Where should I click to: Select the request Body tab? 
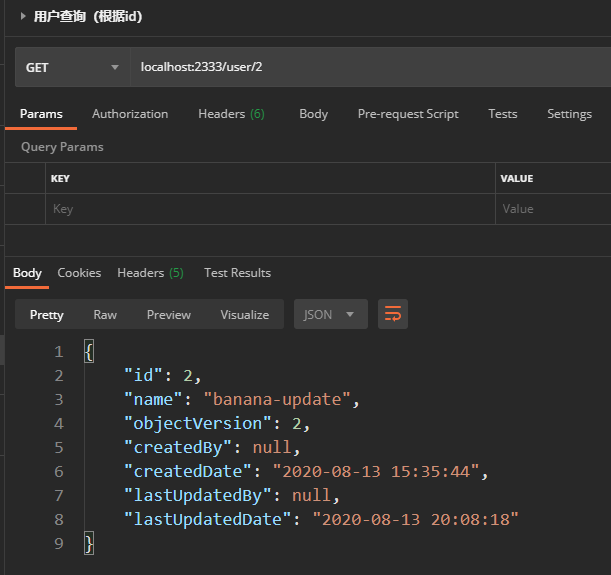(x=313, y=114)
